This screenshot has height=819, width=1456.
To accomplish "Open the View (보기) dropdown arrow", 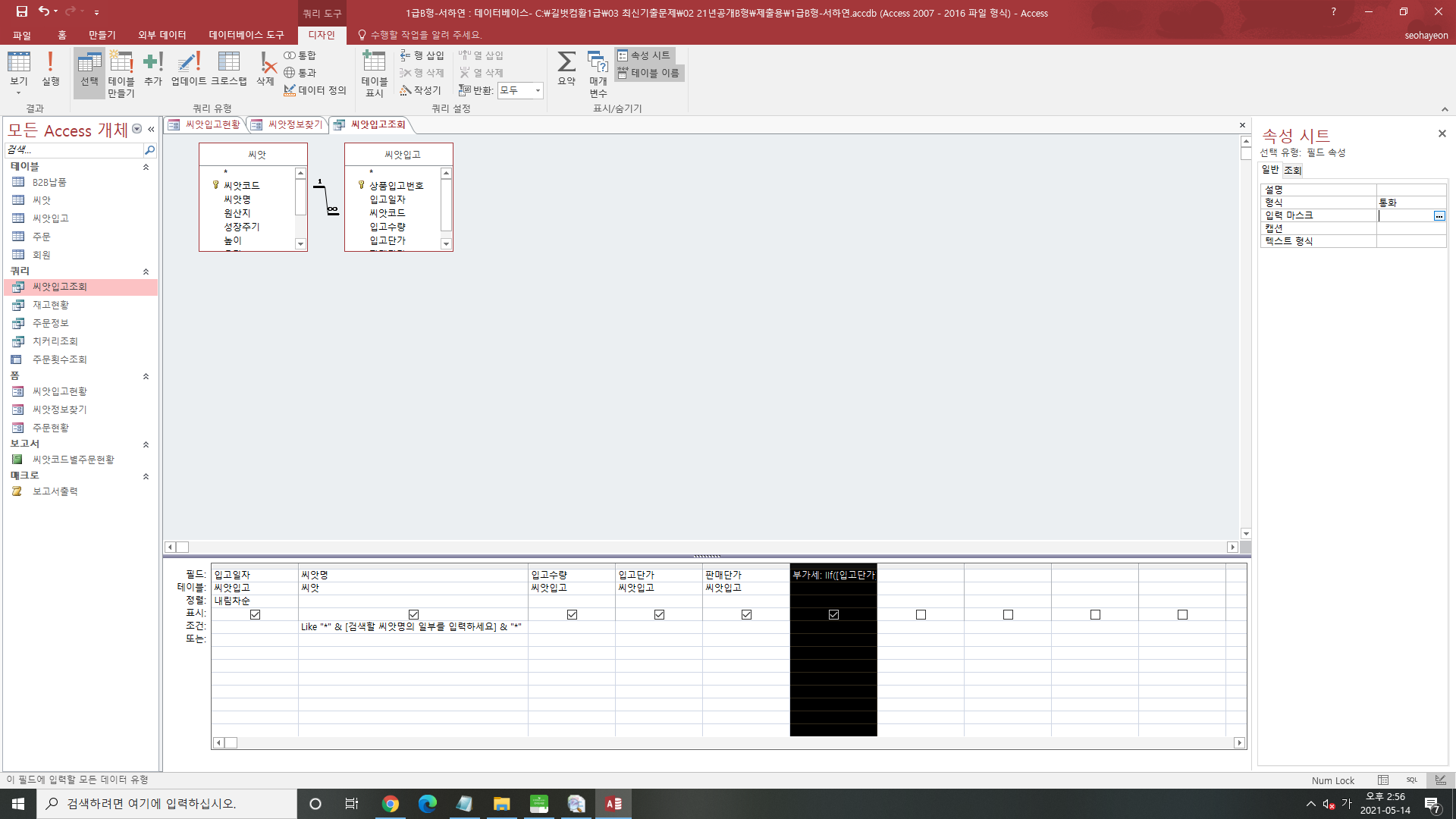I will point(18,93).
